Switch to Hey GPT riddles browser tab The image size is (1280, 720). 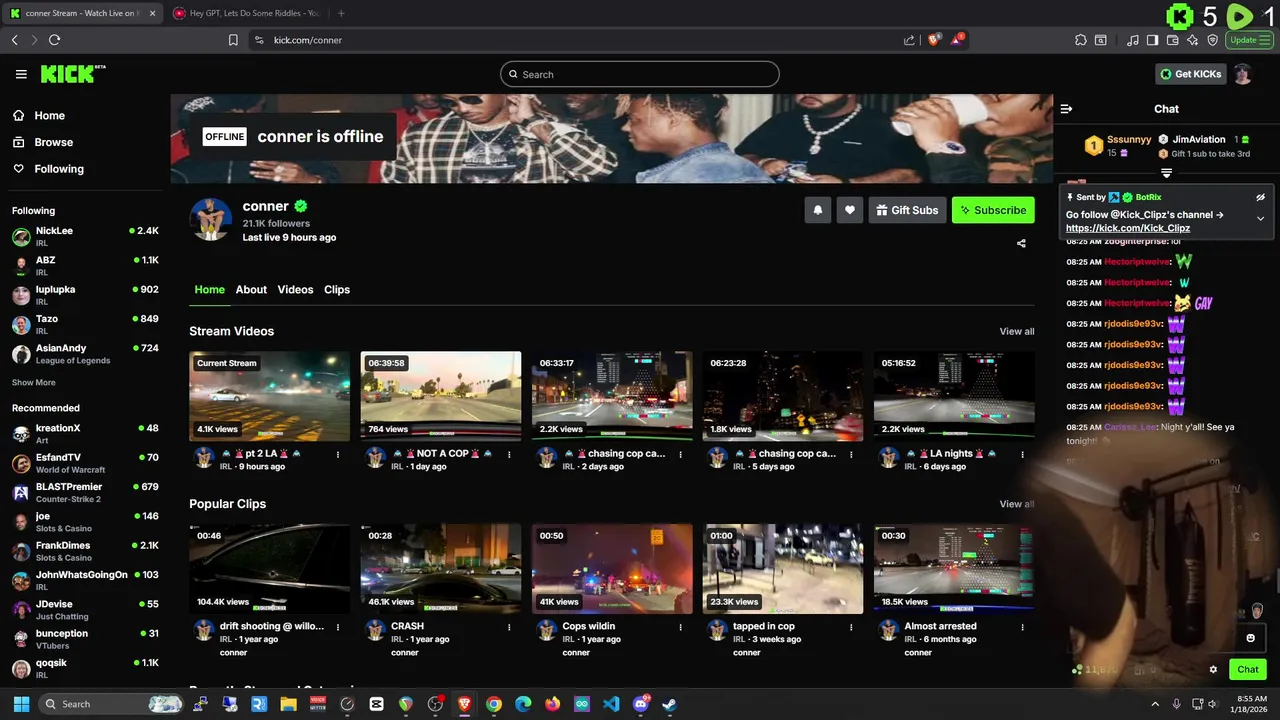pos(246,13)
